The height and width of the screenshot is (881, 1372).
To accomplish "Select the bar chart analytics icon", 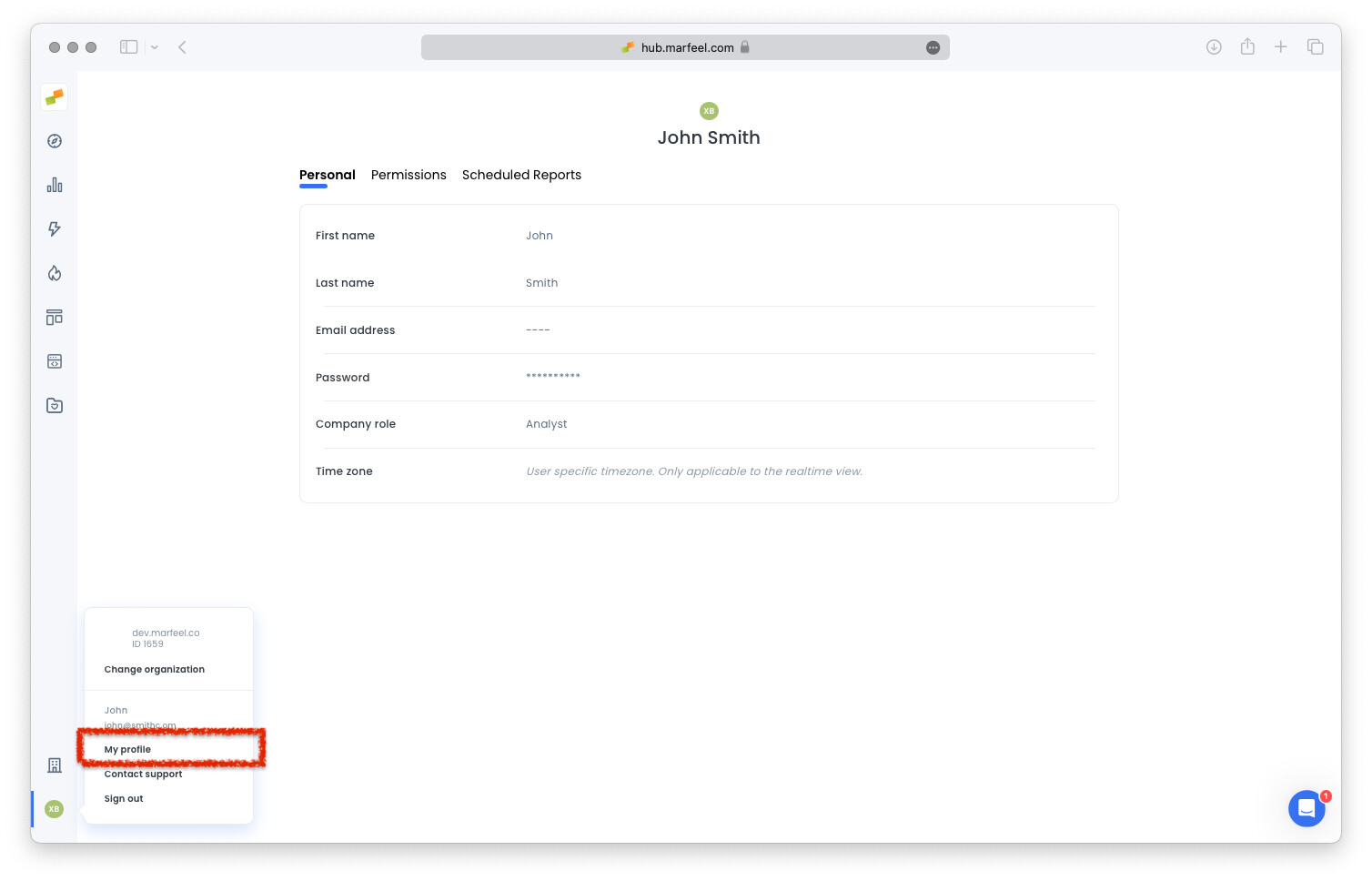I will click(54, 185).
